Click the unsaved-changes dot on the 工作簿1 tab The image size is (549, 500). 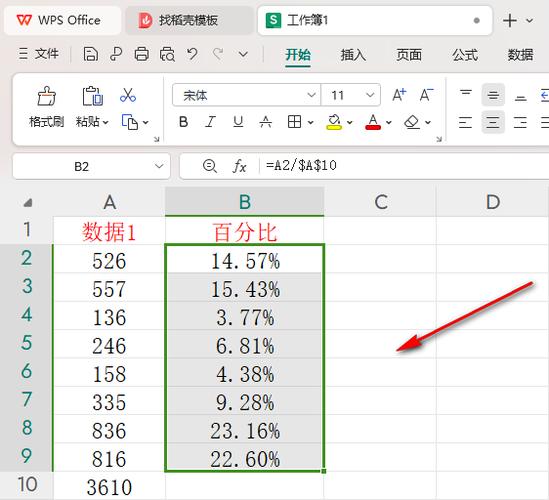477,21
